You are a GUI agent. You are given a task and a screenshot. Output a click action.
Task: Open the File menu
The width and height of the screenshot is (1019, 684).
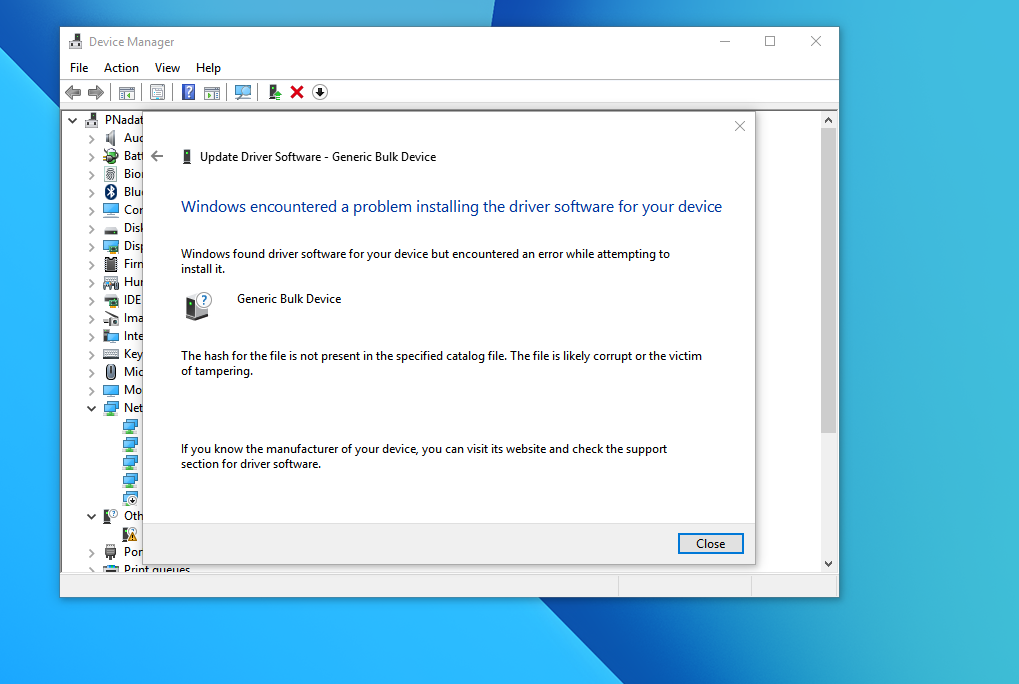(x=79, y=68)
